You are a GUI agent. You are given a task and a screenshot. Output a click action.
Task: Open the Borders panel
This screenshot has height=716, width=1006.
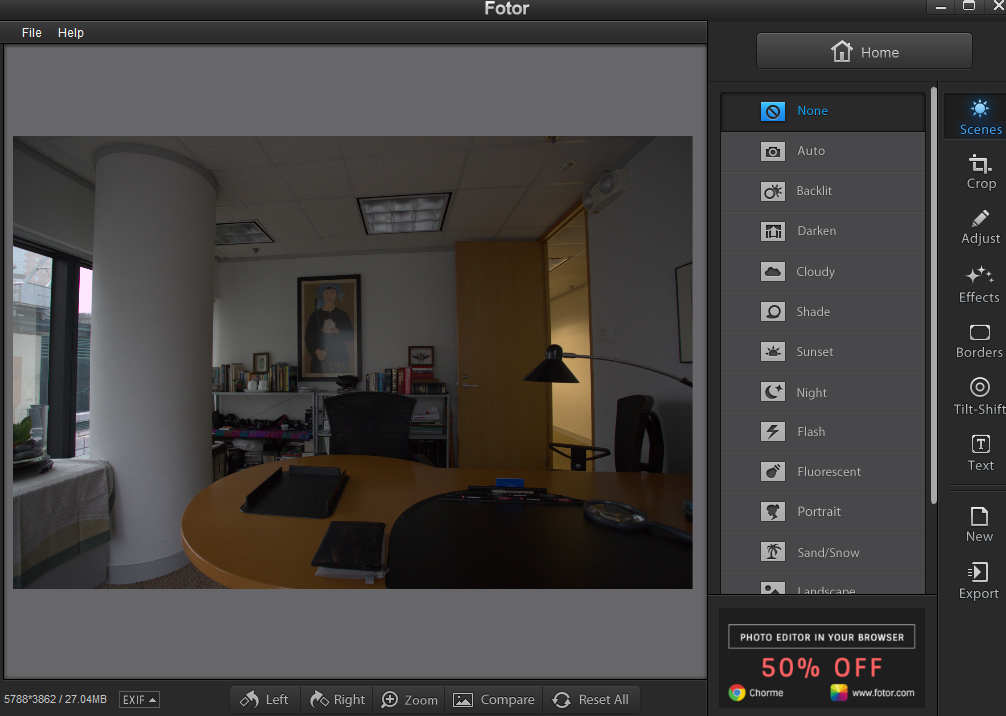click(979, 341)
